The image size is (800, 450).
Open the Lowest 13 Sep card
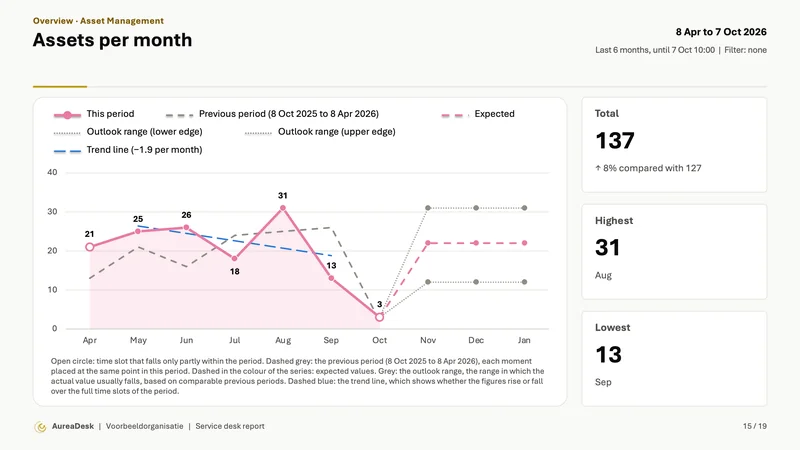674,359
